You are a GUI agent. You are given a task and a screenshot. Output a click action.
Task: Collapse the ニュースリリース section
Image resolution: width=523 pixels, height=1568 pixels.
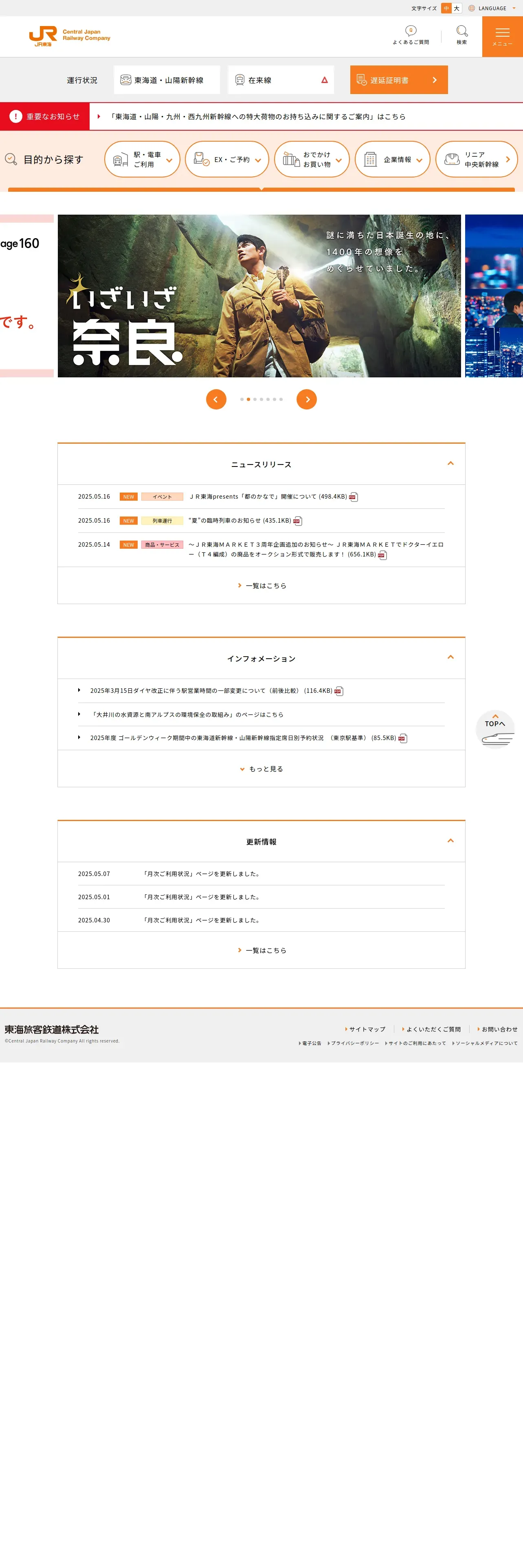coord(450,464)
